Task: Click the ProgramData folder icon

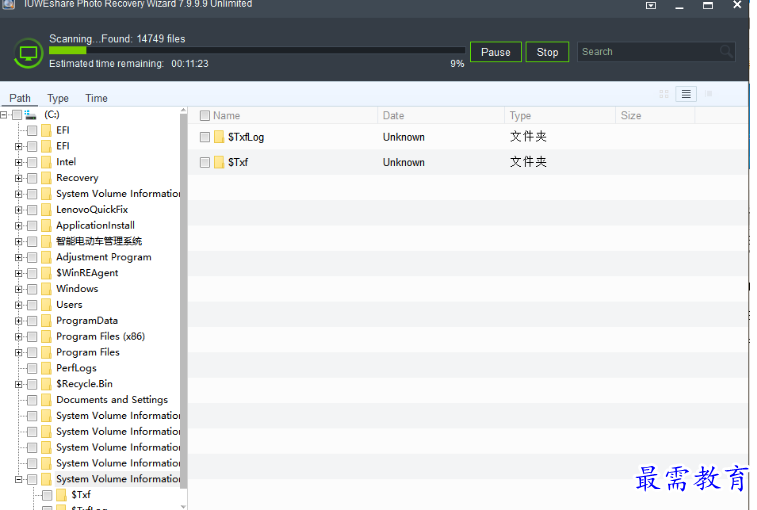Action: 46,321
